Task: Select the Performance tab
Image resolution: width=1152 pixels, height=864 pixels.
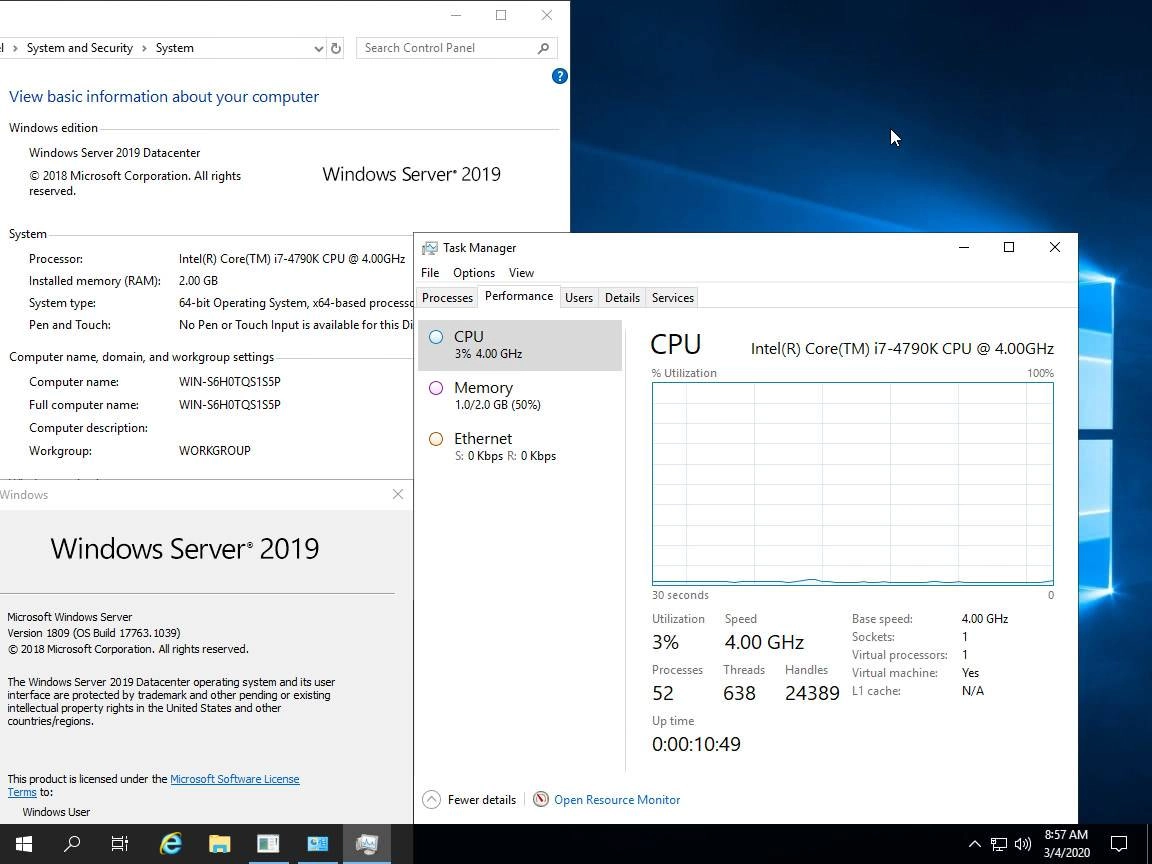Action: 519,296
